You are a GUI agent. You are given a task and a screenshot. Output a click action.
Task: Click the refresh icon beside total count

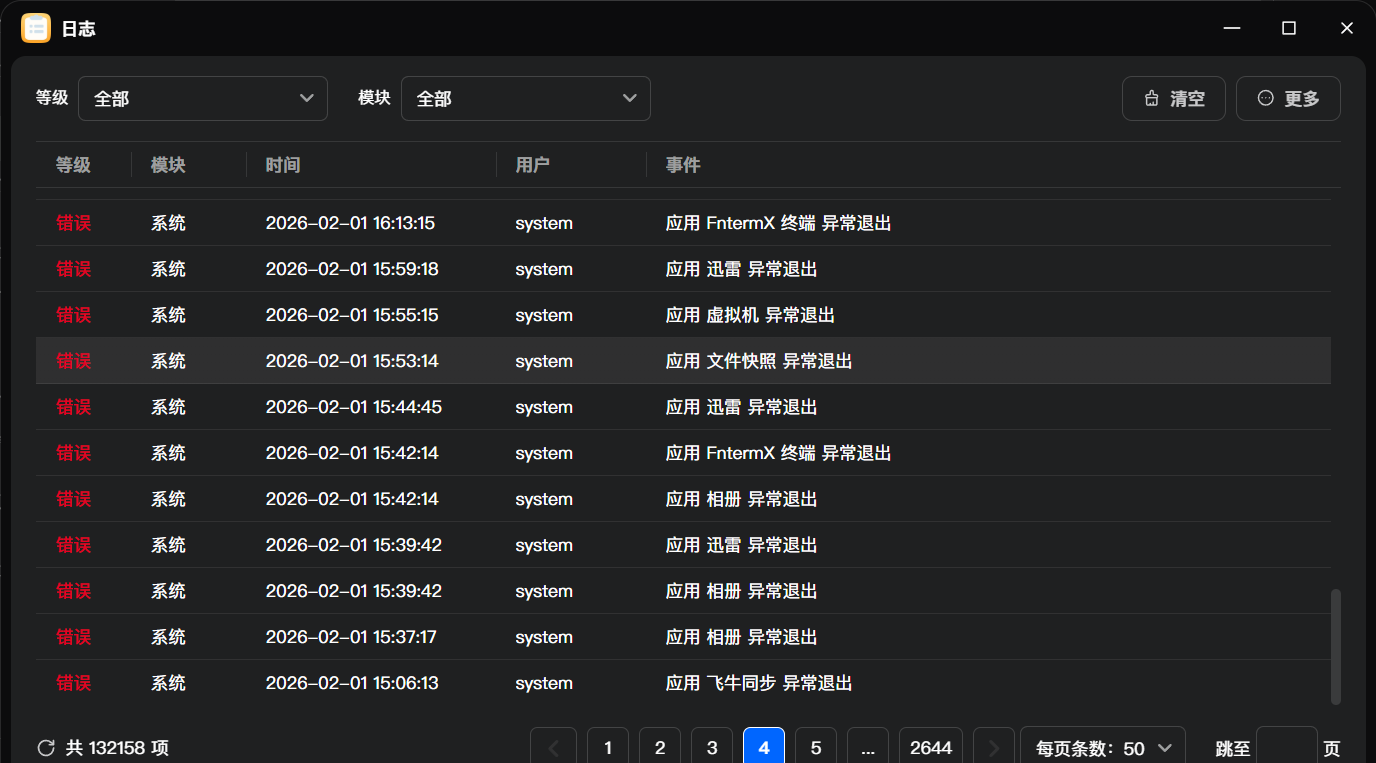(x=46, y=748)
